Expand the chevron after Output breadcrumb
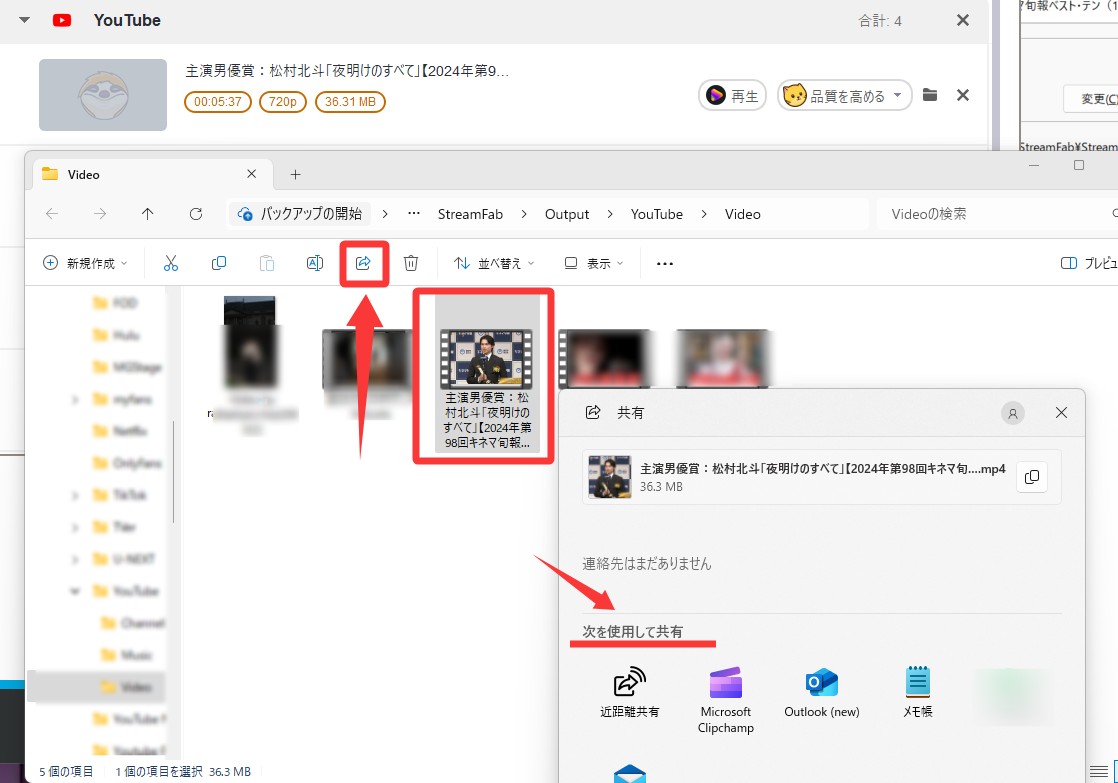 tap(610, 214)
